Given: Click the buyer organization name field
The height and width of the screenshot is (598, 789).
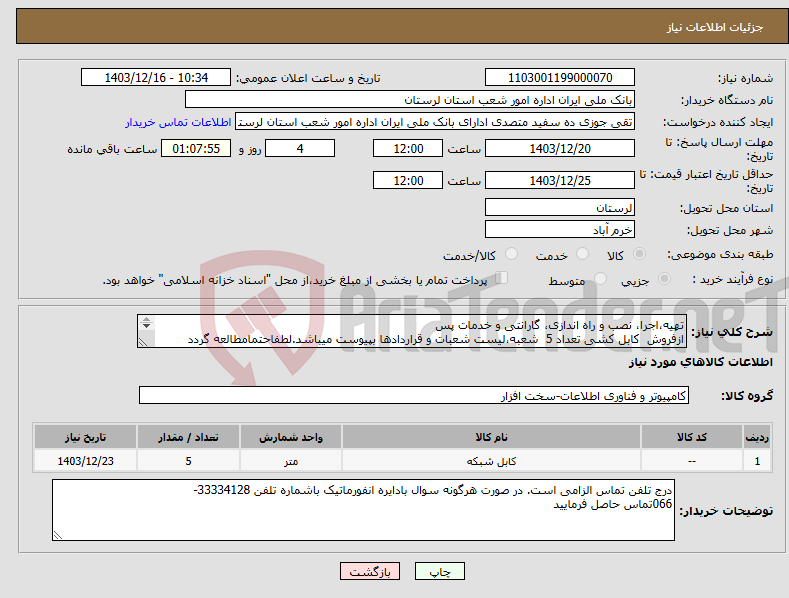Looking at the screenshot, I should coord(410,100).
